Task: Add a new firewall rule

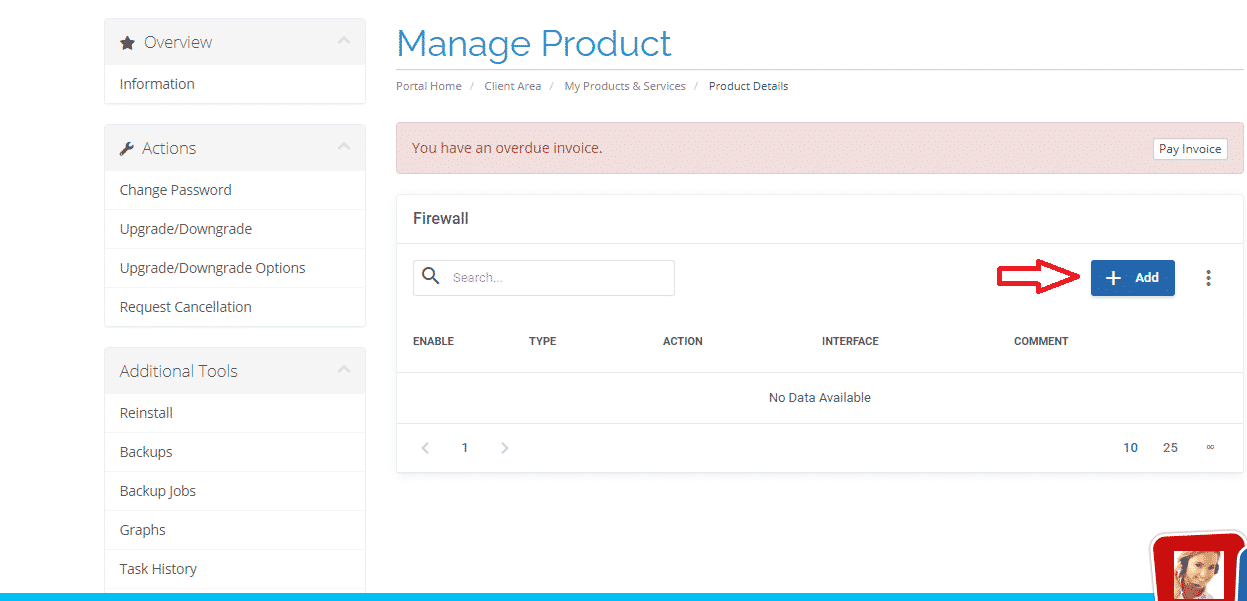Action: coord(1132,278)
